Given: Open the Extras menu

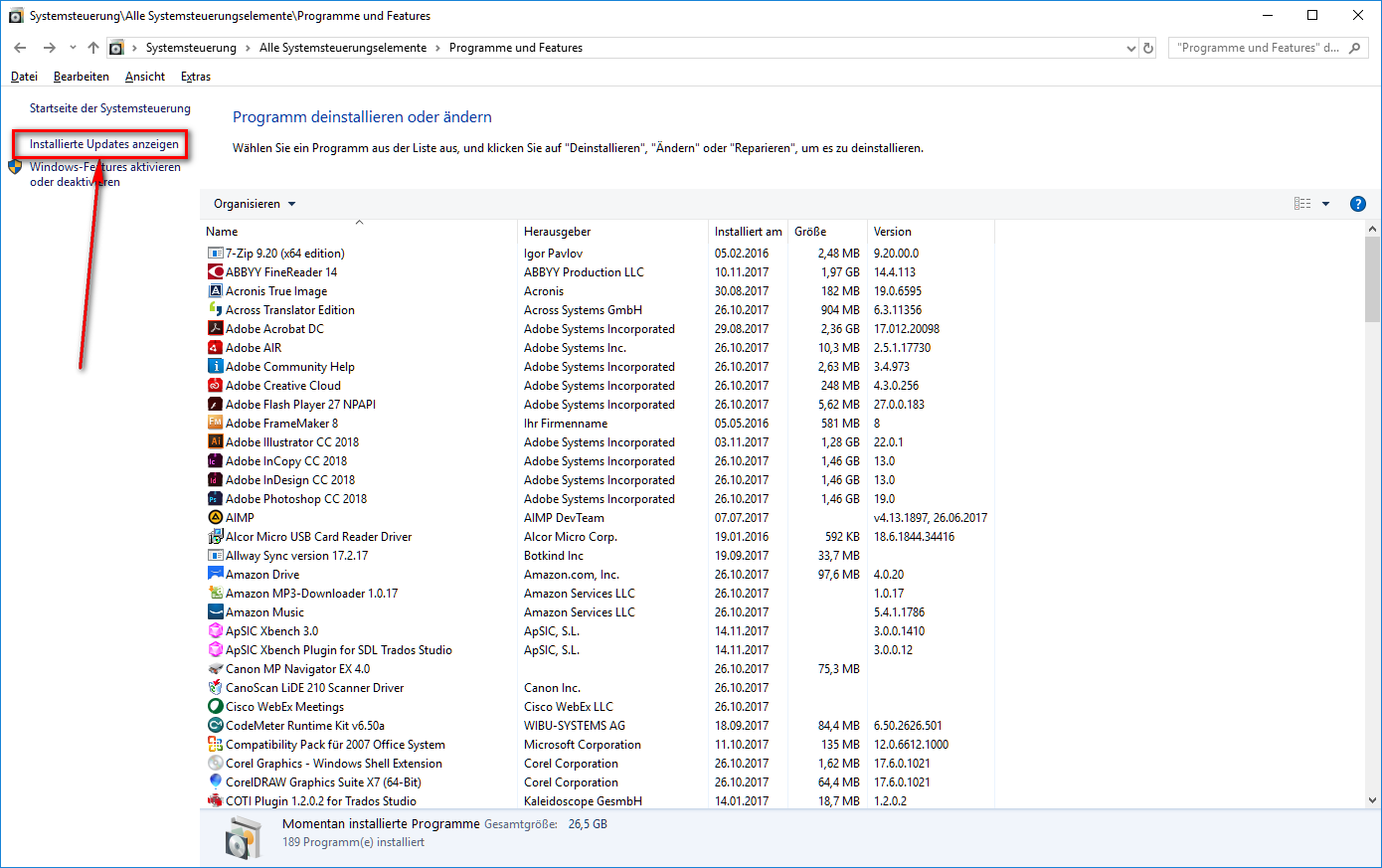Looking at the screenshot, I should click(x=196, y=77).
